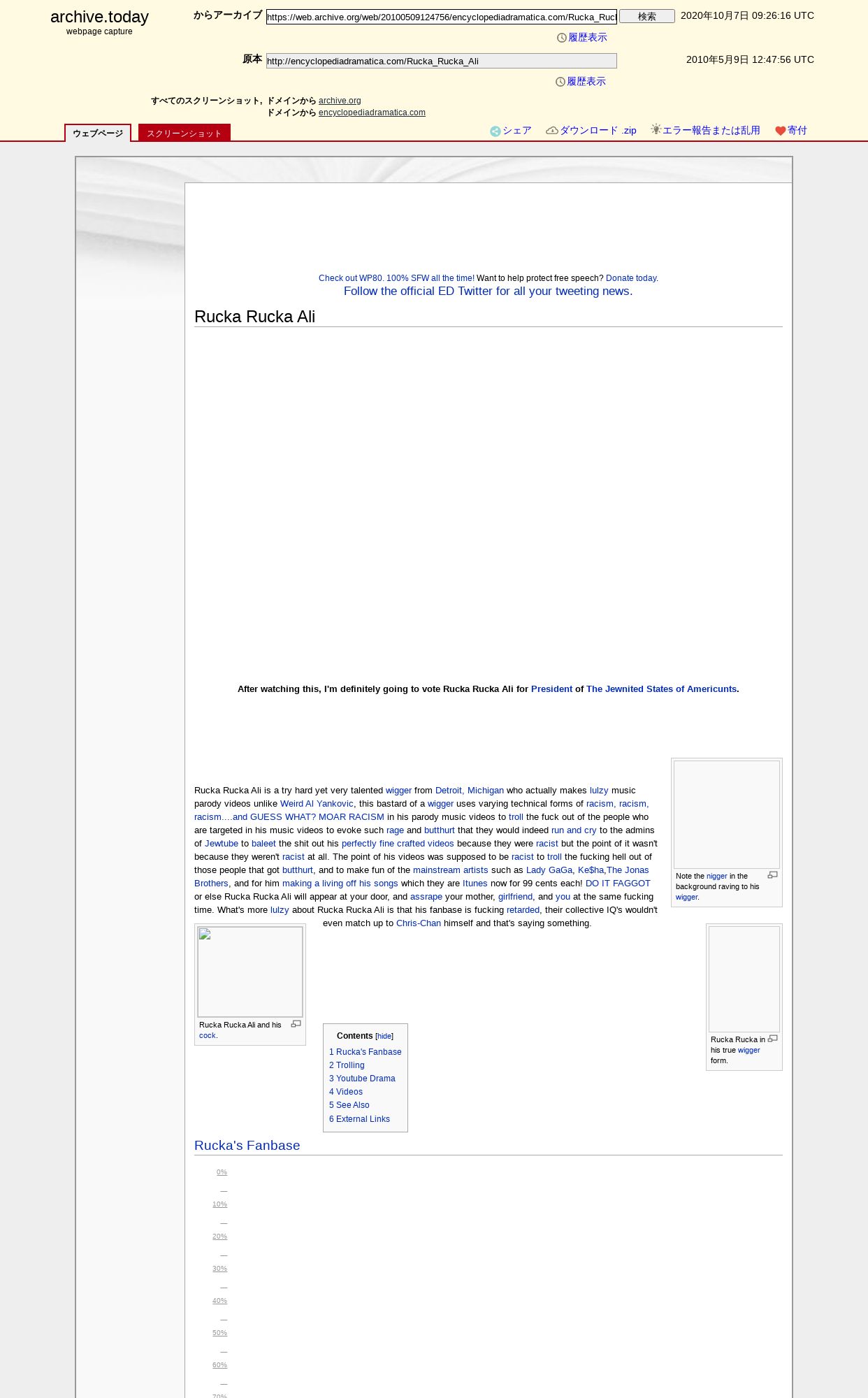Enlarge the image captioned 'Note the nigger in the background'
The image size is (868, 1398).
click(x=772, y=875)
